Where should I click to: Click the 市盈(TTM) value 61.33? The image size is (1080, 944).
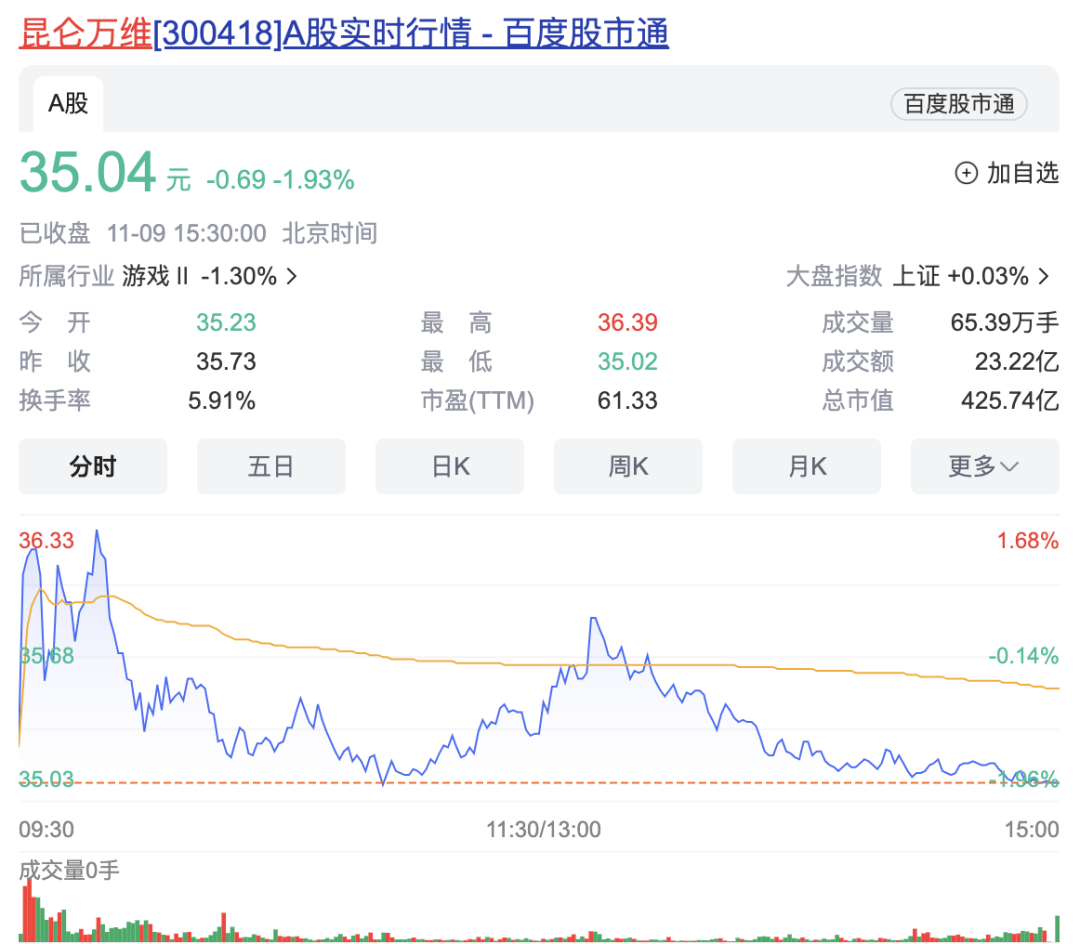point(627,401)
